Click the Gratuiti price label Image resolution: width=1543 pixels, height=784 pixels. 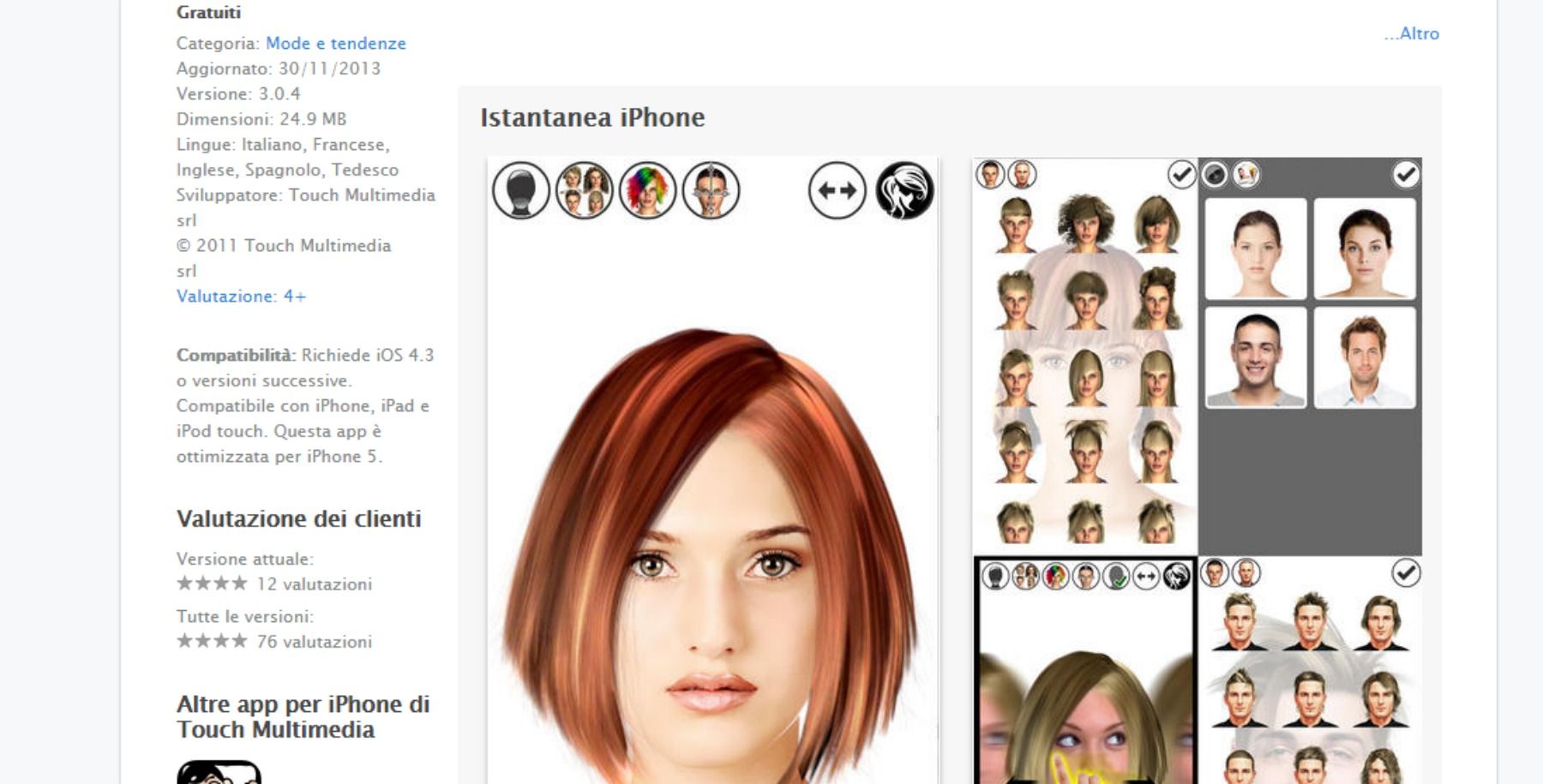coord(208,12)
